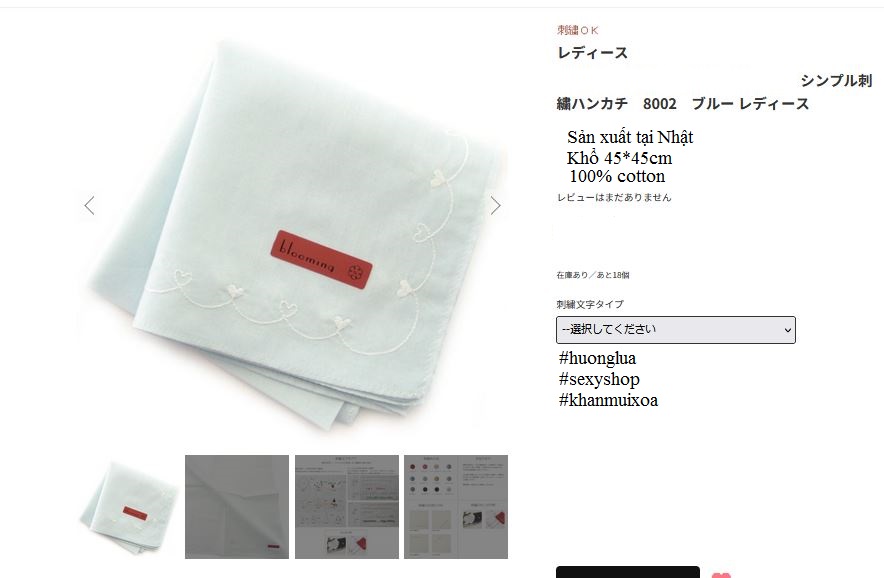Expand the dropdown using its chevron arrow
This screenshot has width=884, height=578.
pos(788,330)
